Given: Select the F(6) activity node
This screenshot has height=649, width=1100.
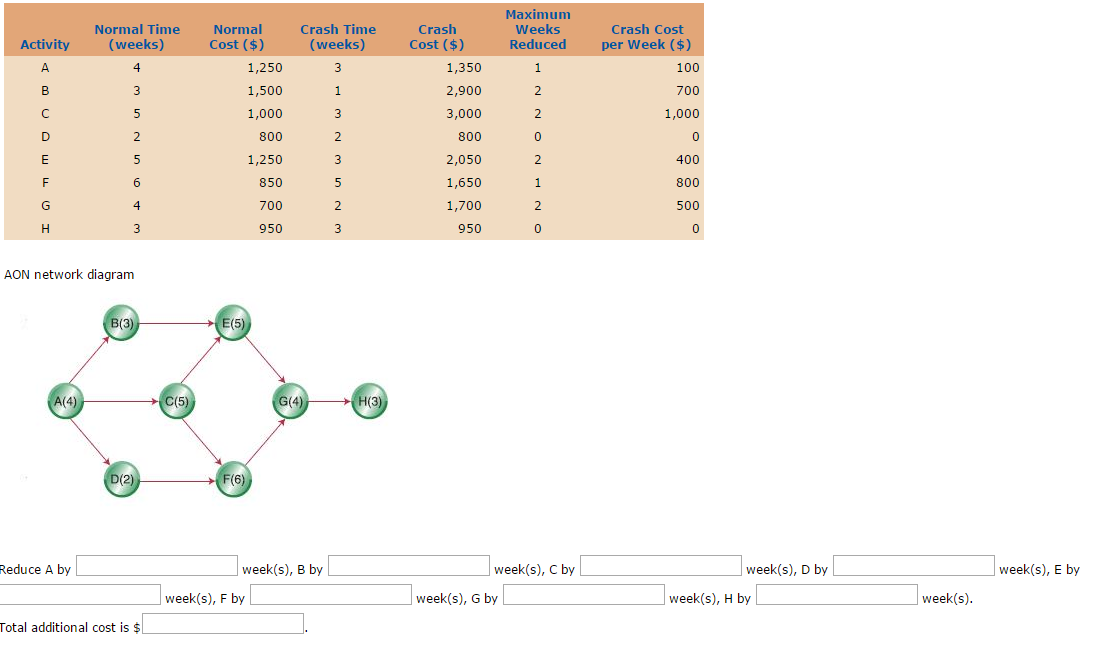Looking at the screenshot, I should (x=233, y=479).
